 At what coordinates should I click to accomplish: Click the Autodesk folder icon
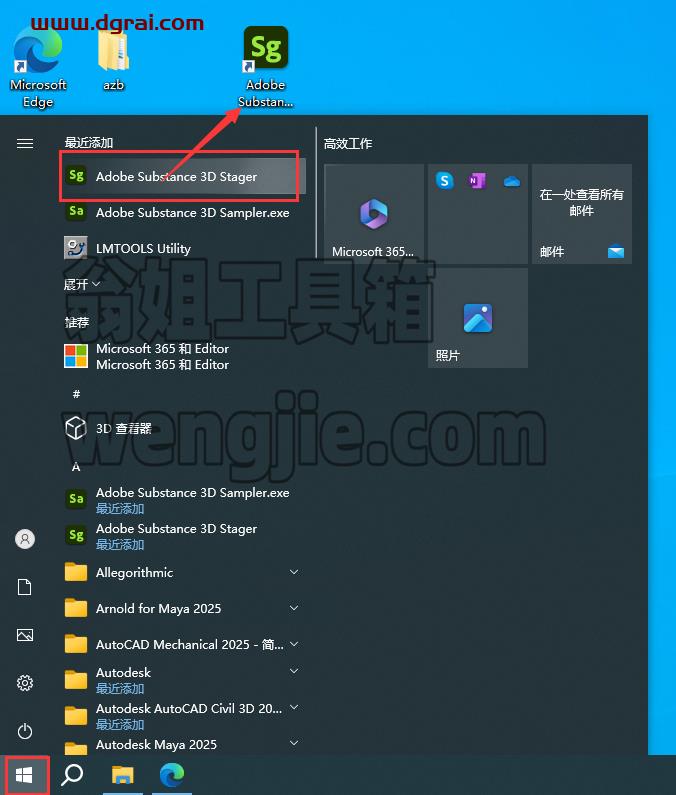[76, 680]
